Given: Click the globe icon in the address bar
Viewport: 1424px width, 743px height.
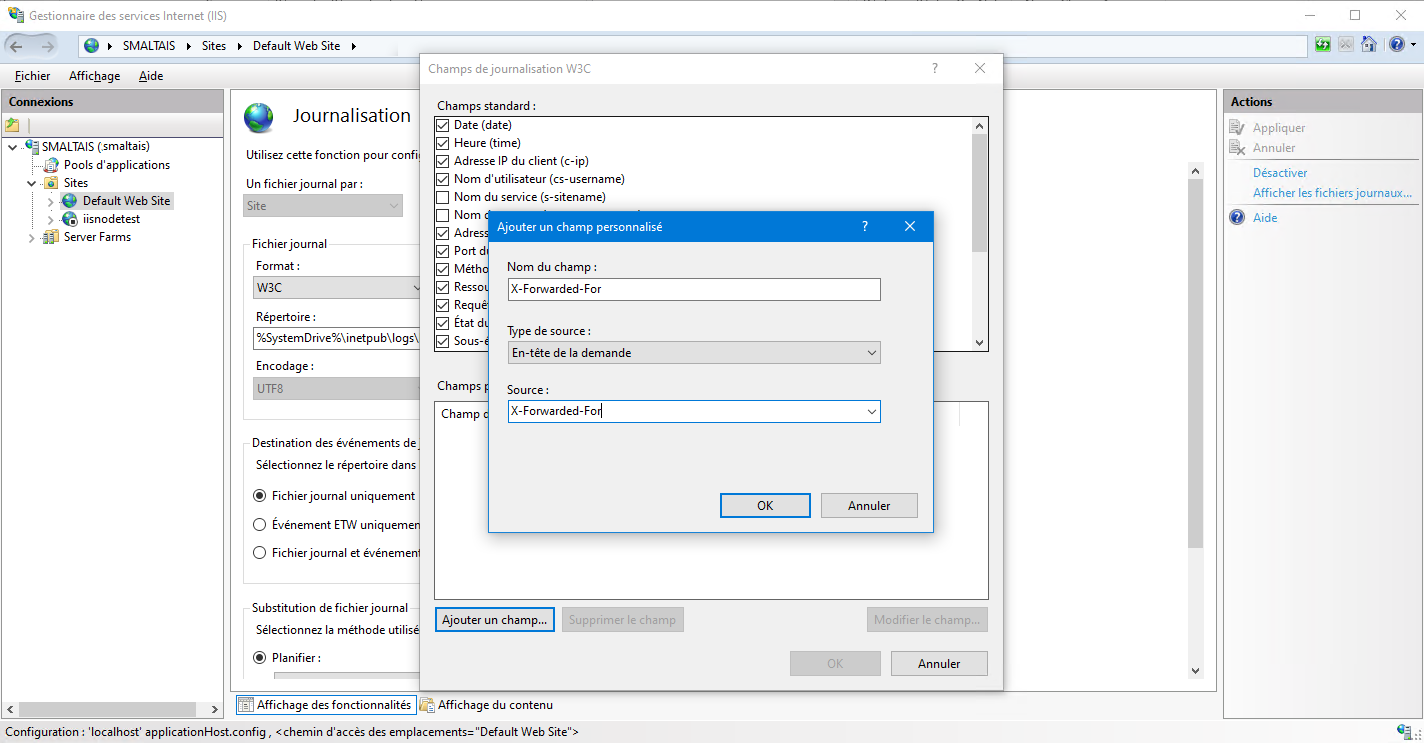Looking at the screenshot, I should (92, 46).
